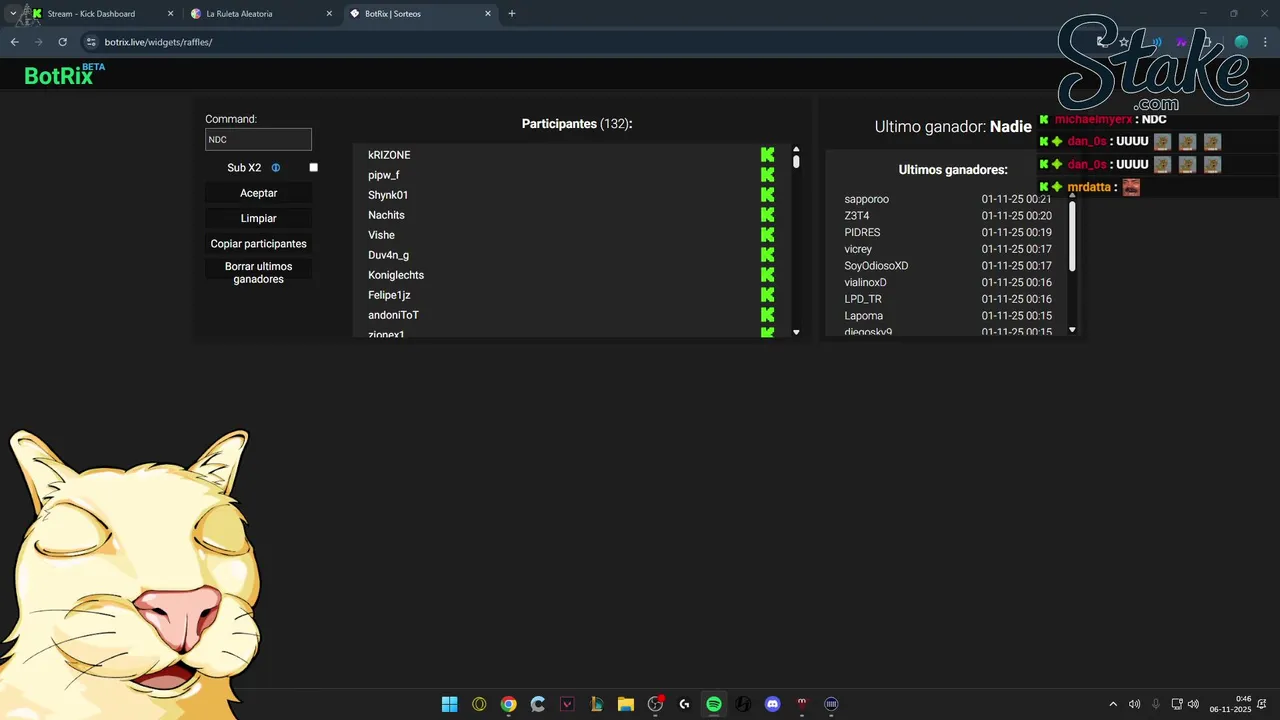The image size is (1280, 720).
Task: Select participant kRIZONE
Action: [389, 155]
